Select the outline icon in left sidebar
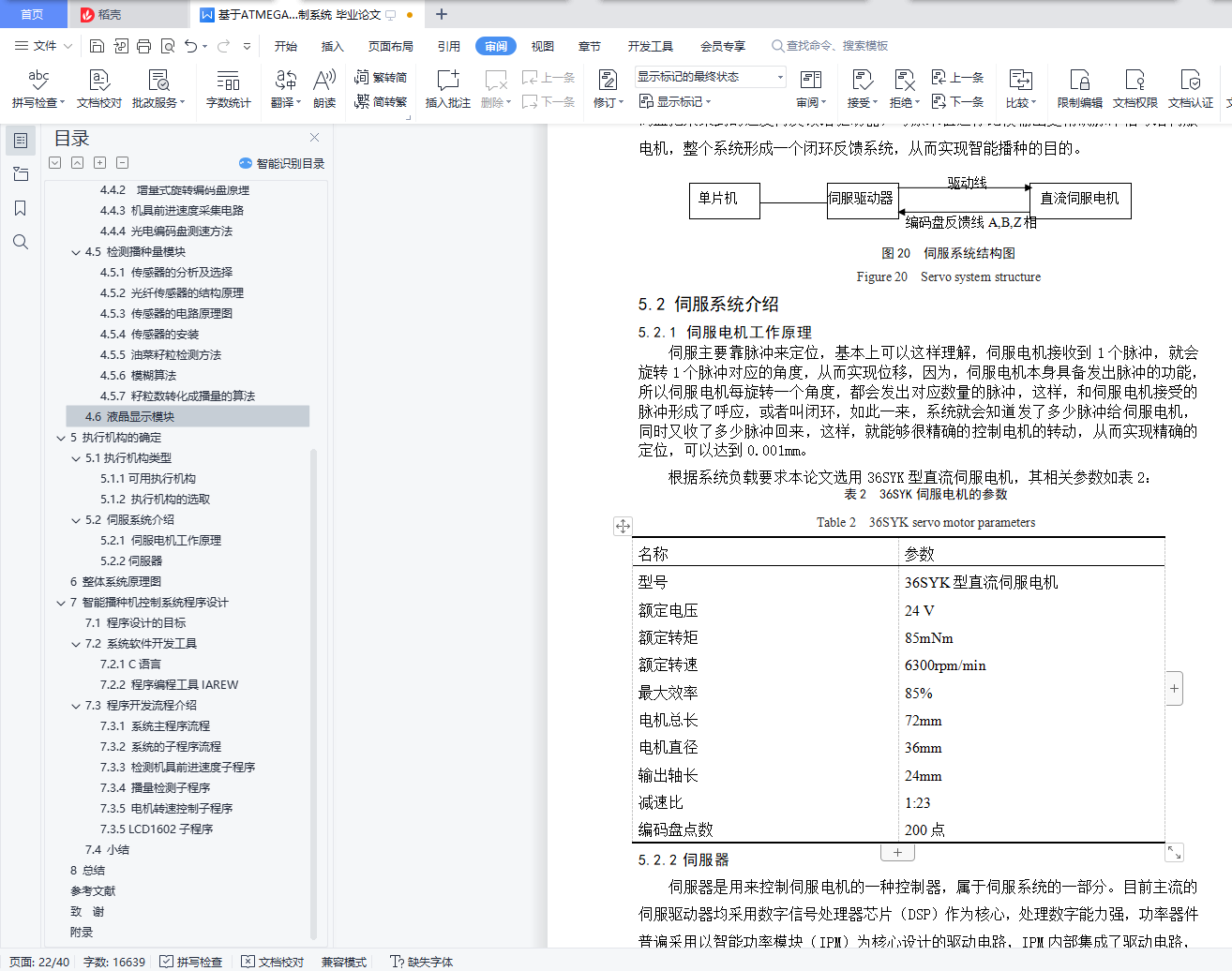 (21, 141)
